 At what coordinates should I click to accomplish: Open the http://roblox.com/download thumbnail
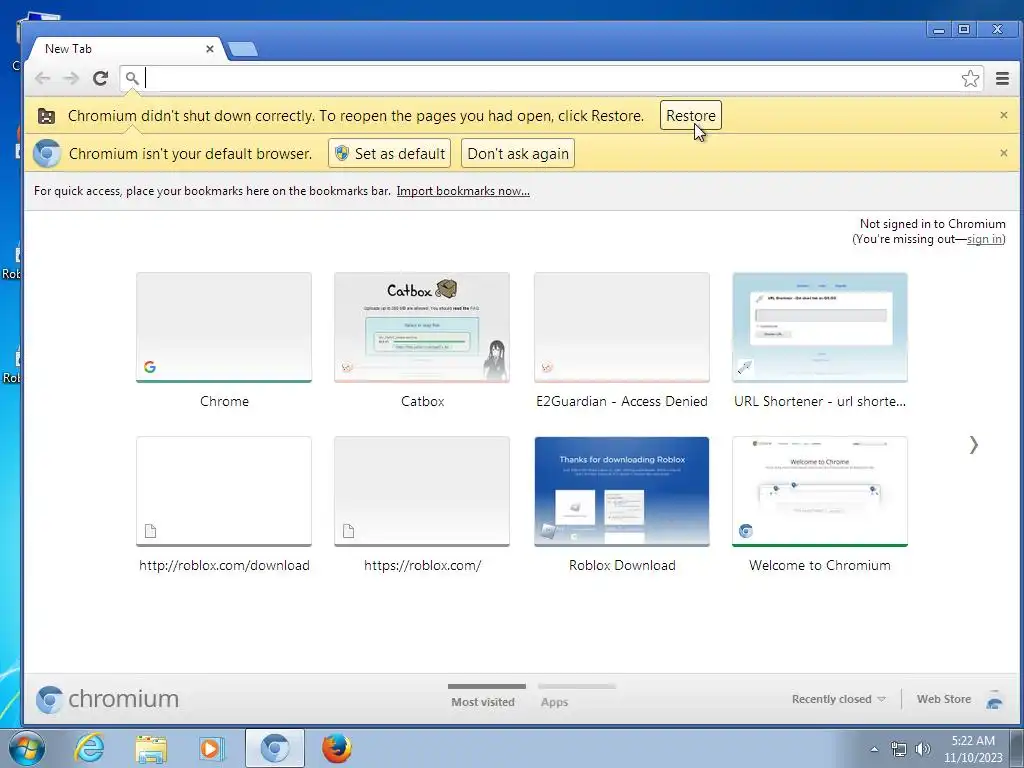click(x=224, y=491)
